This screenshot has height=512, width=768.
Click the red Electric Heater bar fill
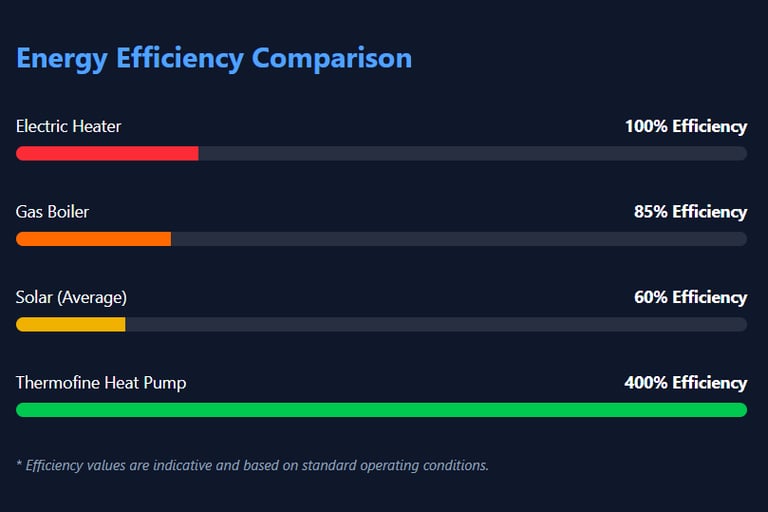pyautogui.click(x=107, y=153)
